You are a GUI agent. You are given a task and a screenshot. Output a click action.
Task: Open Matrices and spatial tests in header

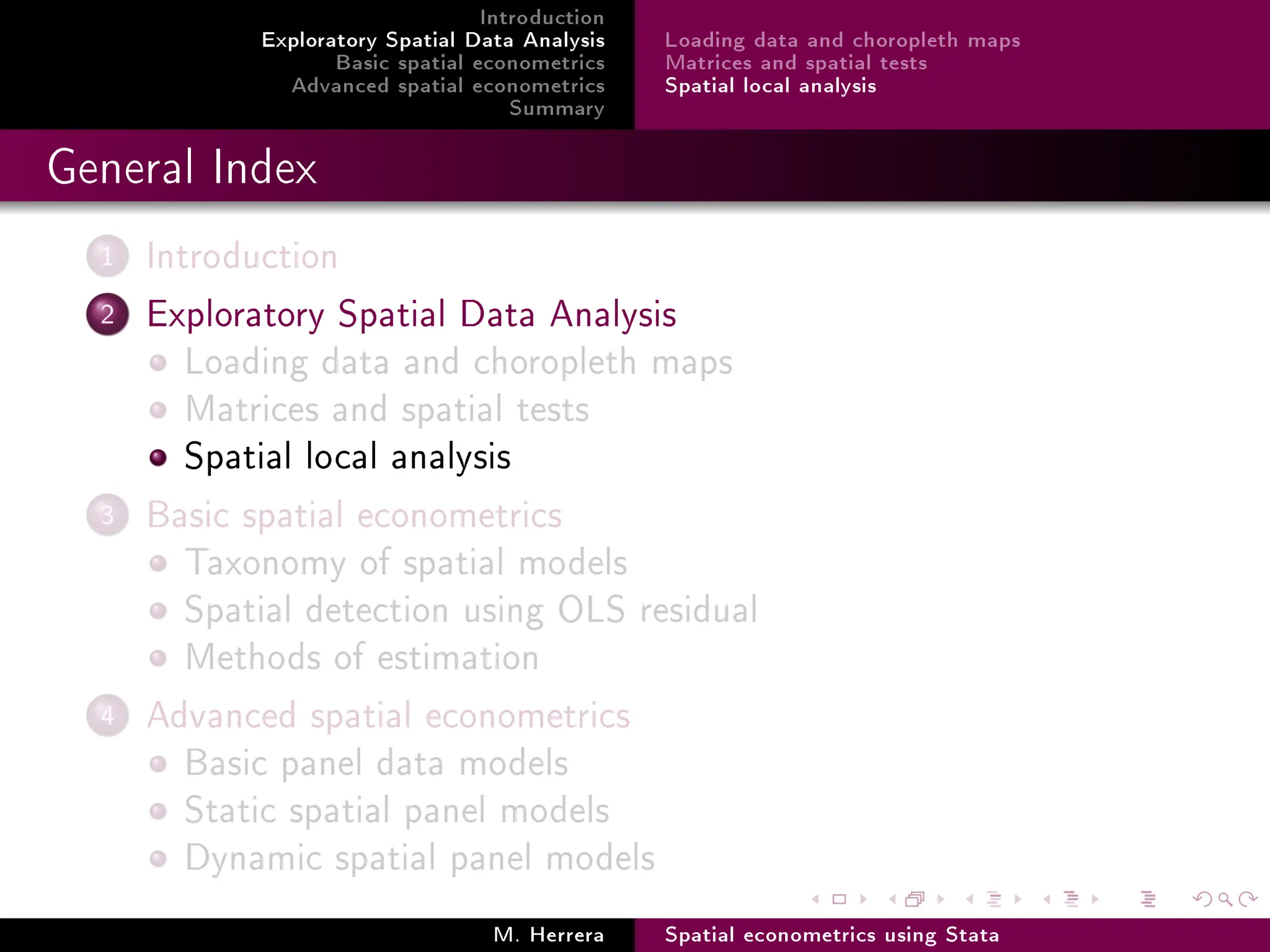pos(796,63)
